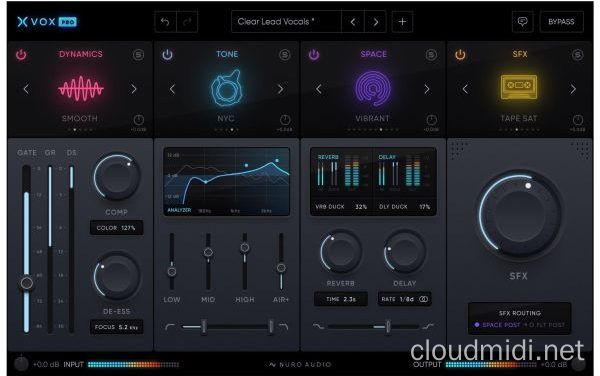
Task: Select previous SFX style
Action: pos(465,89)
